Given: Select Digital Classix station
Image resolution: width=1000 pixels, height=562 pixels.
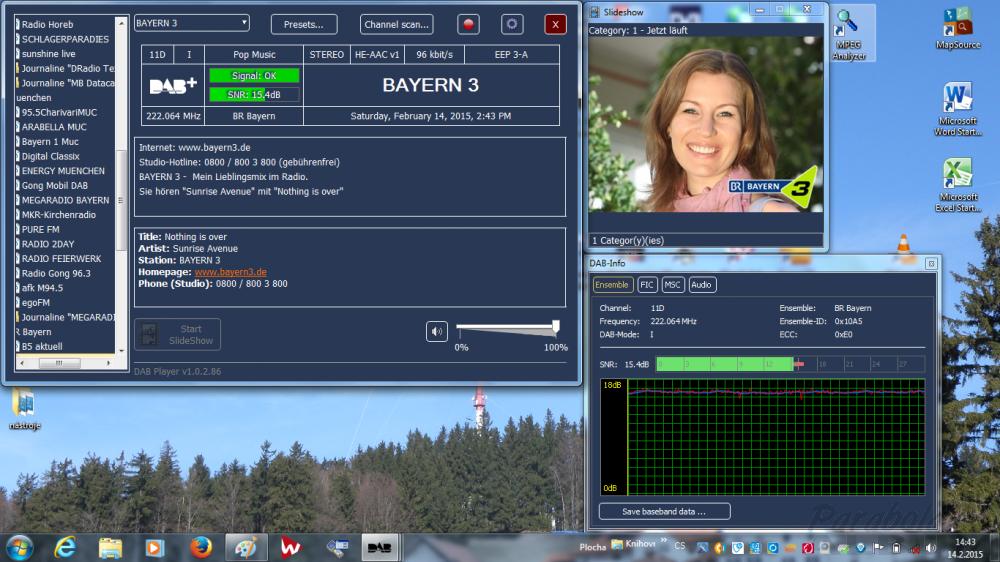Looking at the screenshot, I should click(51, 156).
